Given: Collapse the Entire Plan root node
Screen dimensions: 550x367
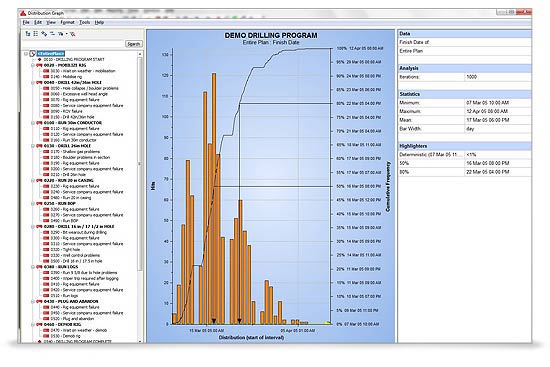Looking at the screenshot, I should (26, 54).
